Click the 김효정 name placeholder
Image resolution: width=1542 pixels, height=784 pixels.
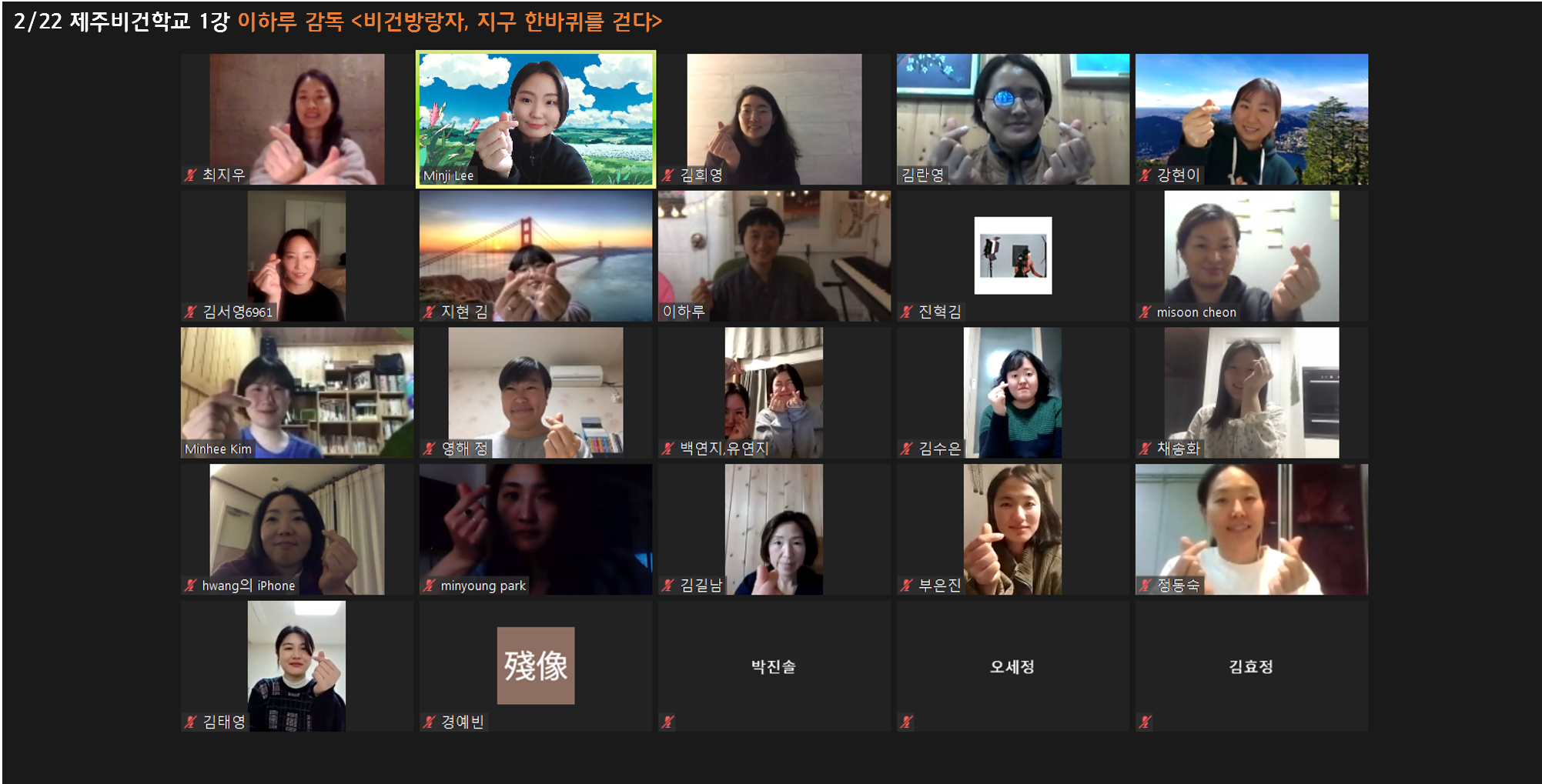[x=1251, y=666]
